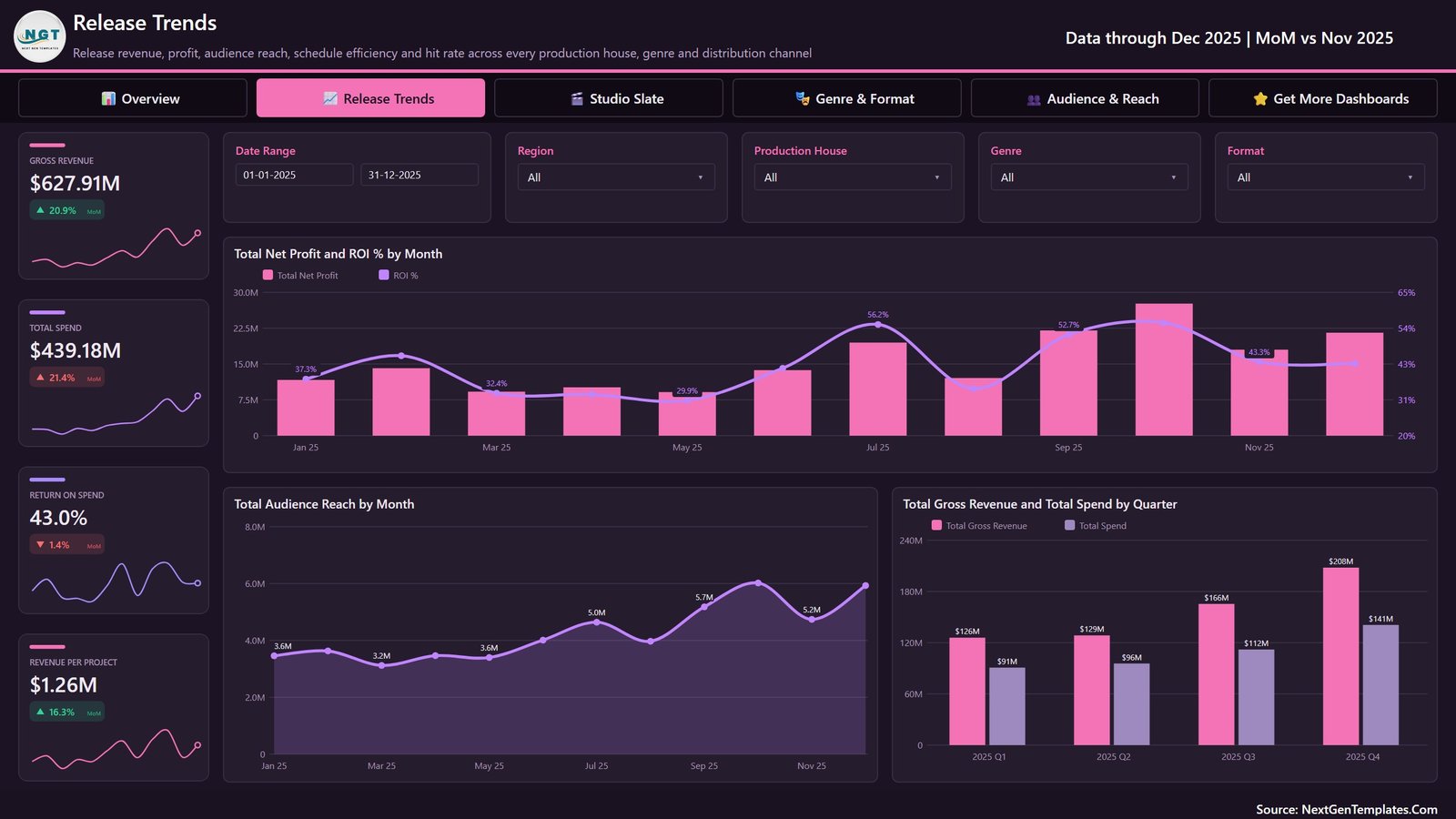Click the Gross Revenue green up-arrow indicator
The image size is (1456, 819).
[40, 210]
